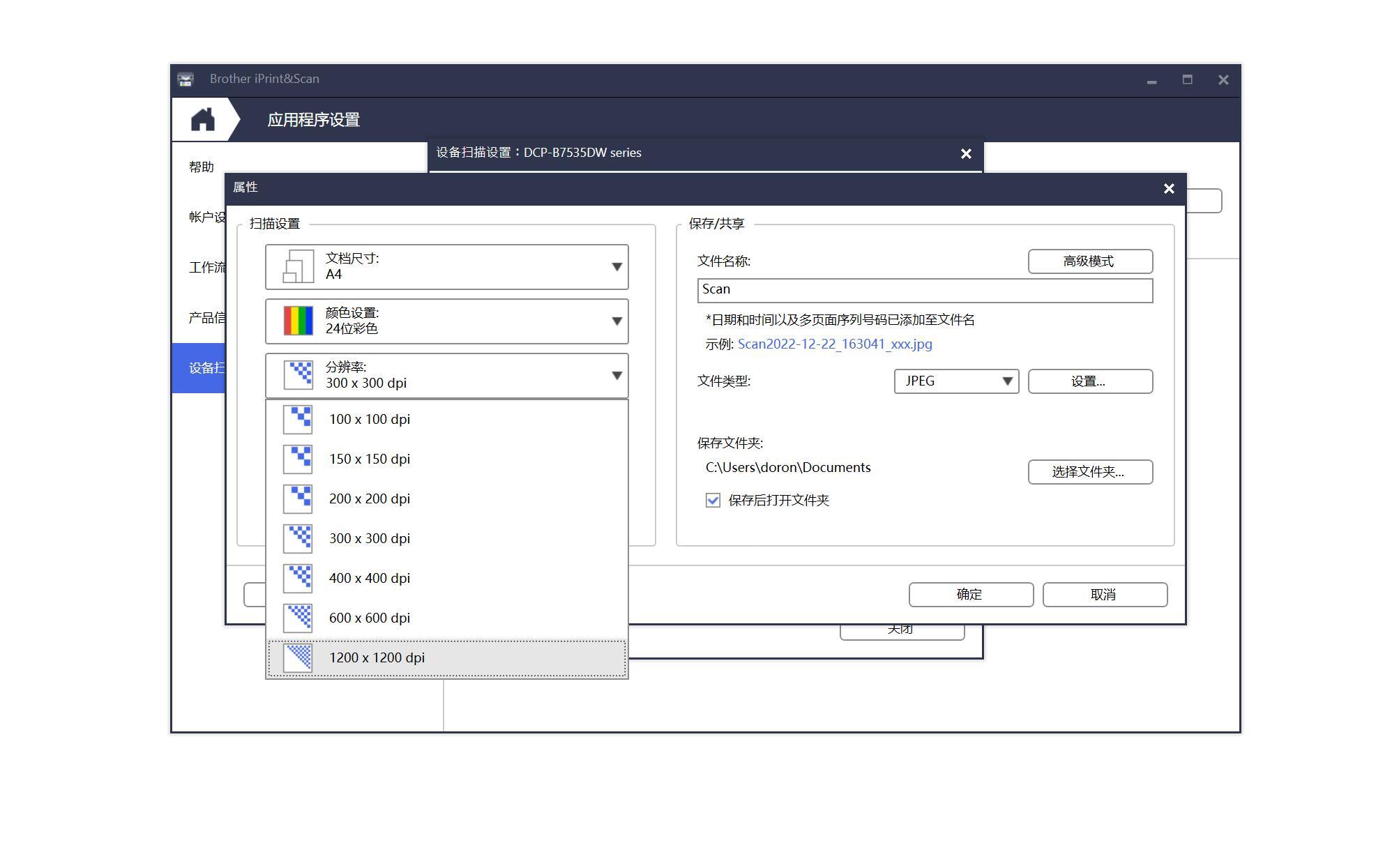Click the 保存文件夹 label
The height and width of the screenshot is (868, 1399).
(730, 443)
